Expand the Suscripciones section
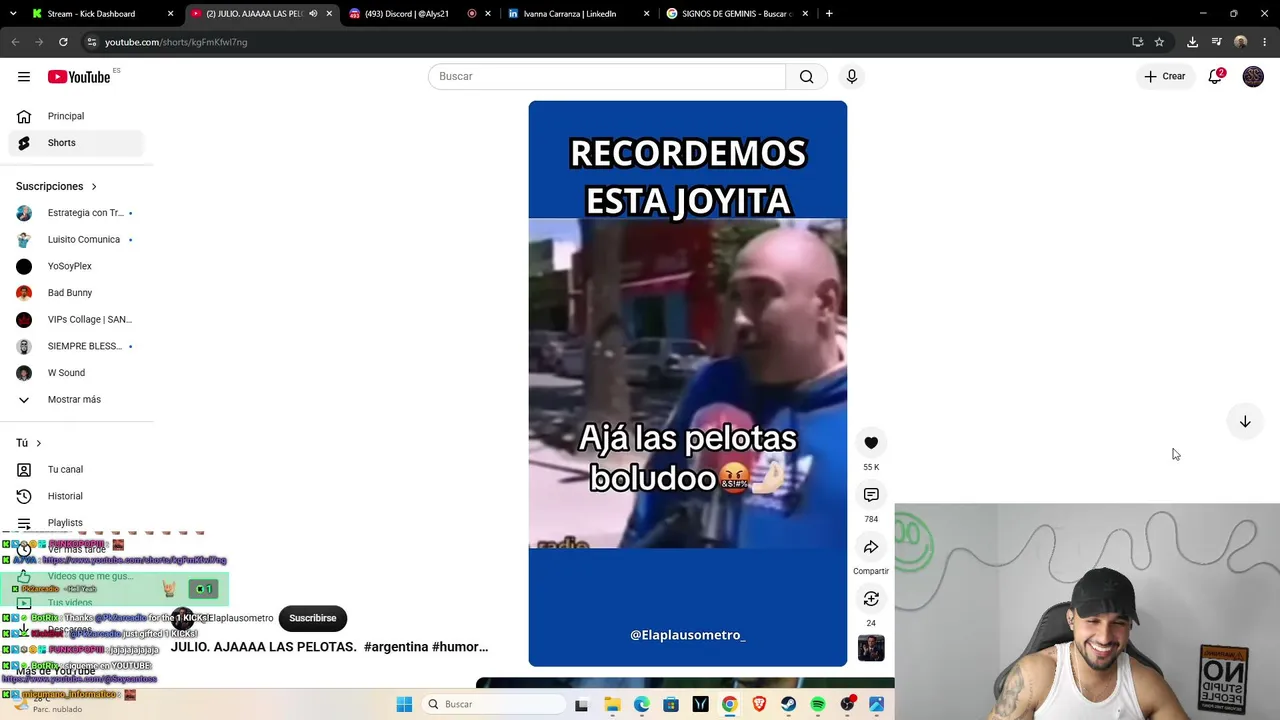 pos(56,186)
